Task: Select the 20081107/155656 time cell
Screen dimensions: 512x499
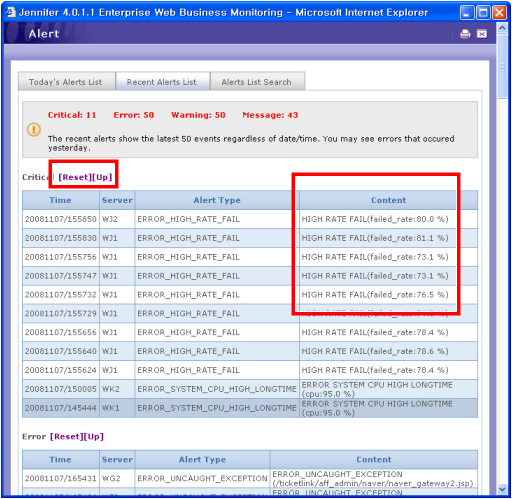Action: [x=61, y=332]
